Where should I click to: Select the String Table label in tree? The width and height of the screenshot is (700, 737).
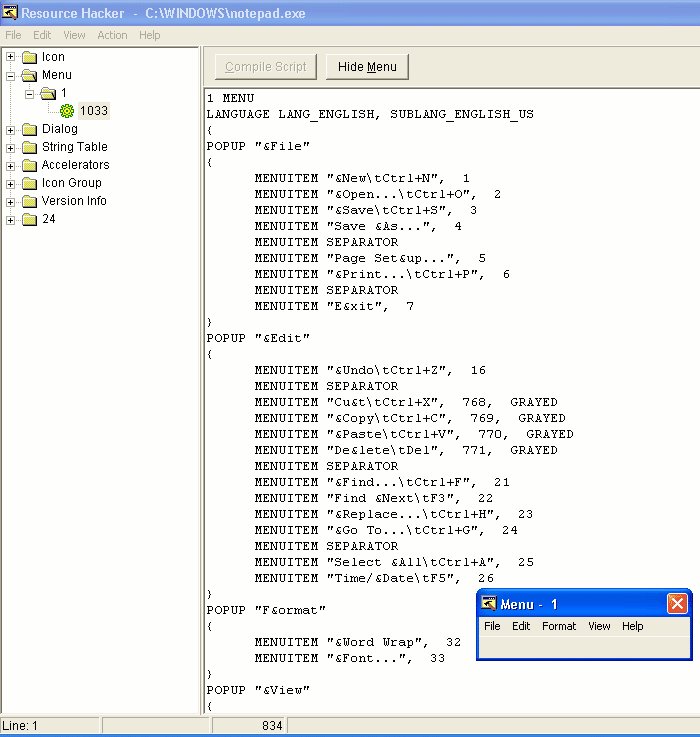click(x=75, y=147)
